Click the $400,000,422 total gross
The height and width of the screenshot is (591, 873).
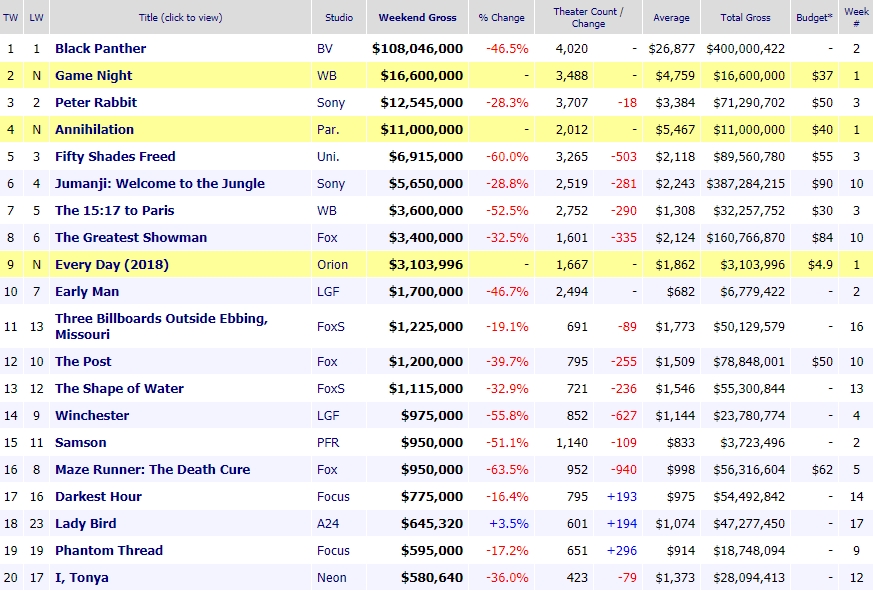pos(746,48)
